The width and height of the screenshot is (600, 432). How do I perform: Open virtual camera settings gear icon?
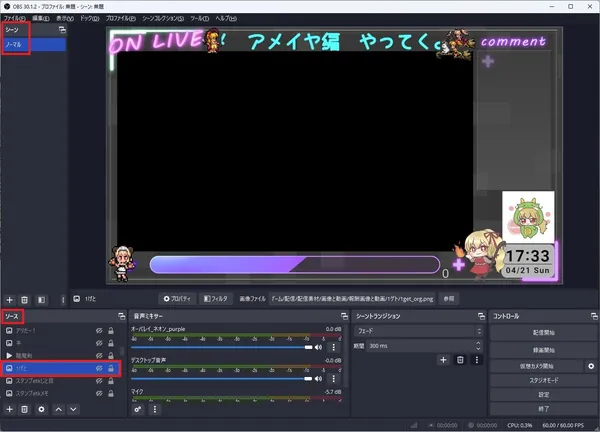[x=590, y=366]
